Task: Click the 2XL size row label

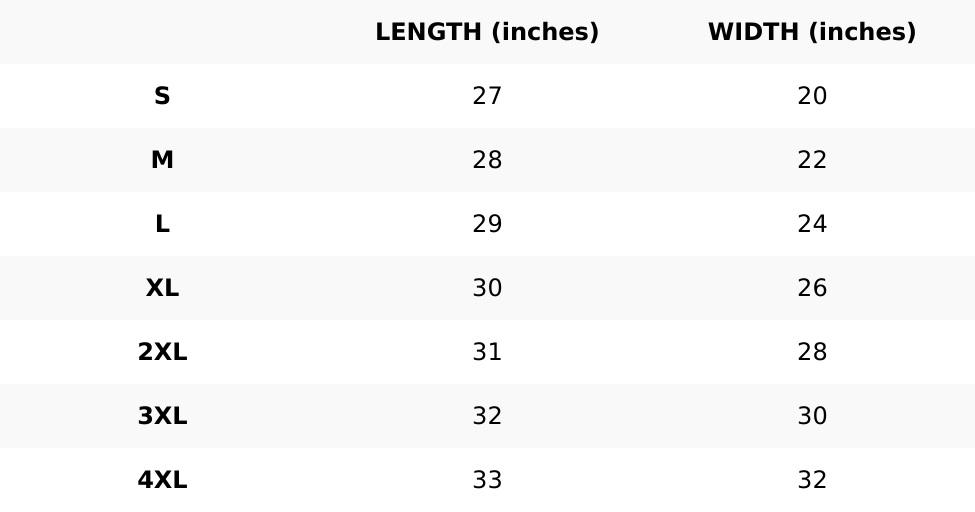Action: tap(162, 352)
